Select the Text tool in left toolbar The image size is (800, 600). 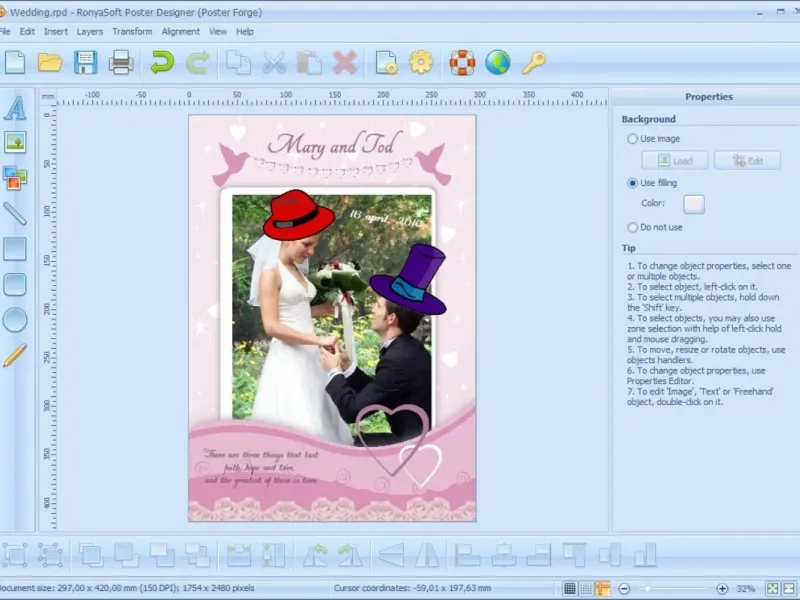pyautogui.click(x=15, y=108)
